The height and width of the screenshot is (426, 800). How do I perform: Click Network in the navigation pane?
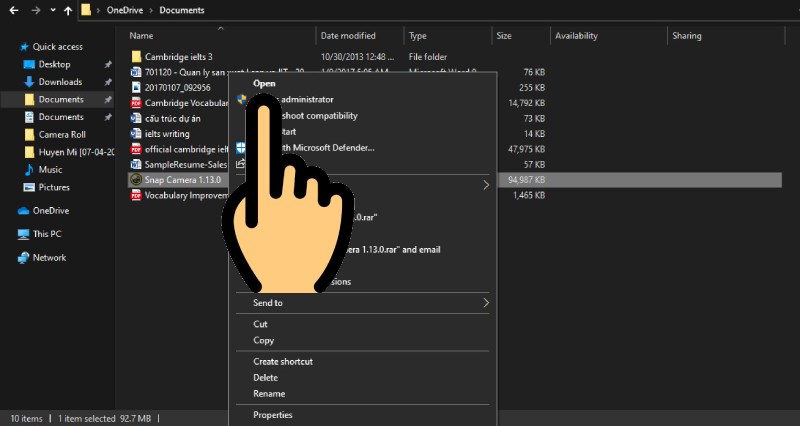point(49,258)
